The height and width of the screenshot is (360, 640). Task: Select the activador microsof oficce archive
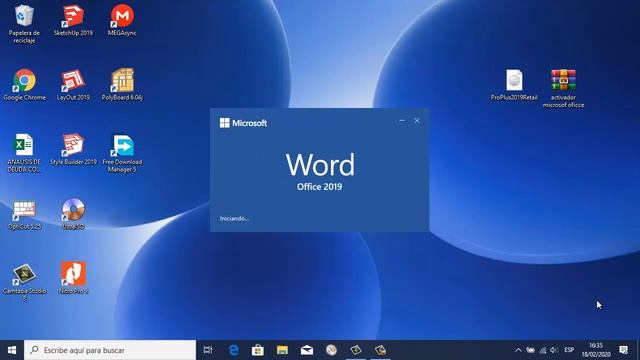coord(563,88)
